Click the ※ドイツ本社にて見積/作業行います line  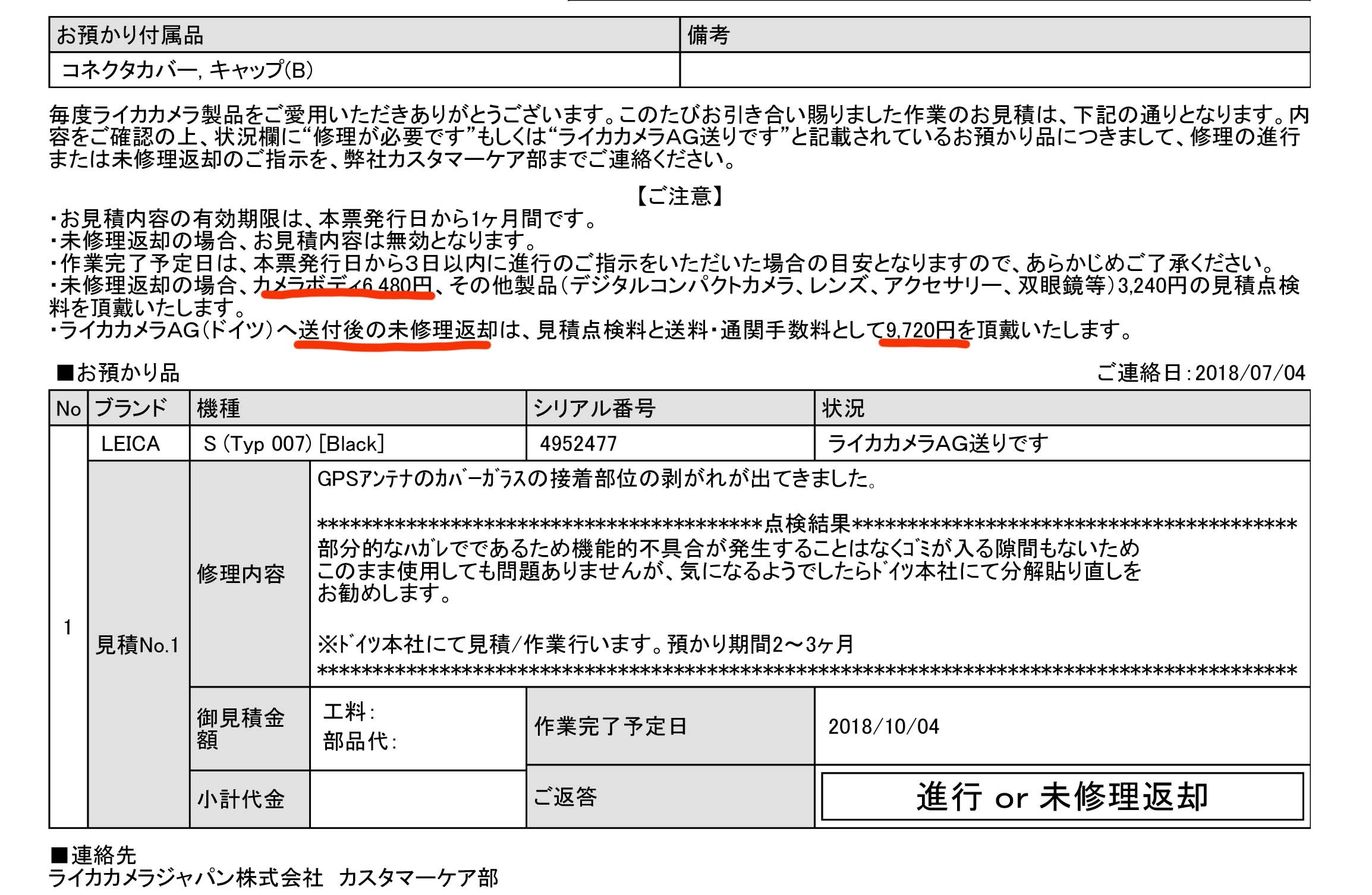click(586, 644)
